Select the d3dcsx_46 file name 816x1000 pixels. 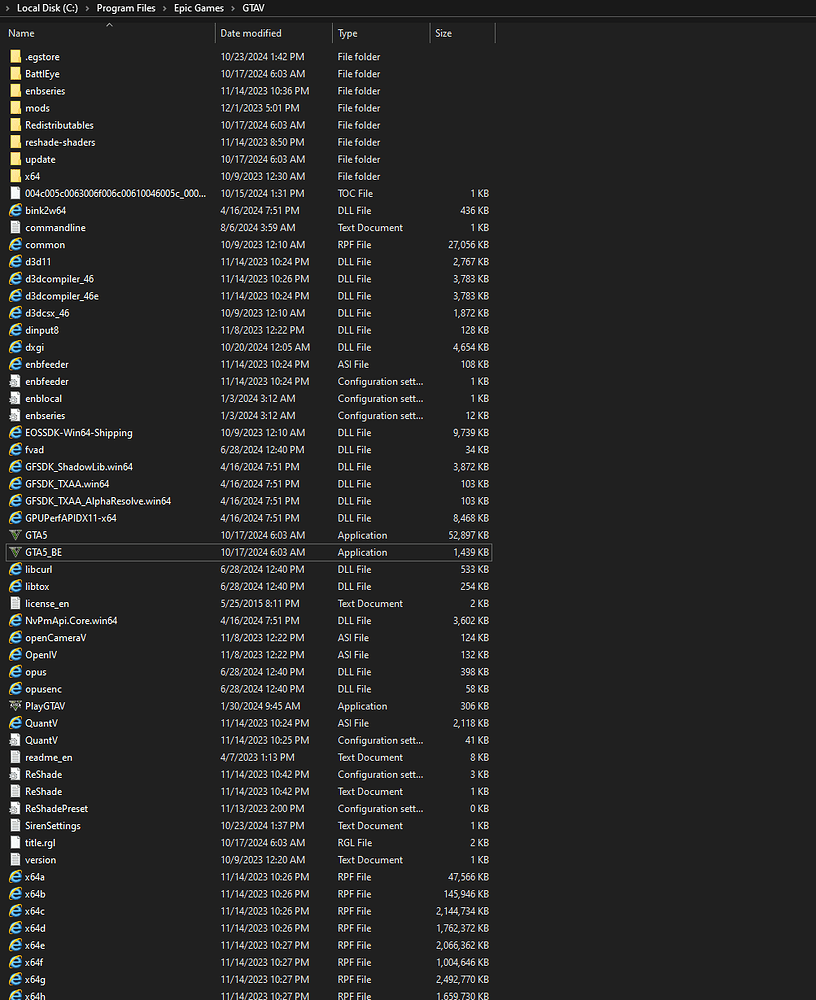[47, 313]
